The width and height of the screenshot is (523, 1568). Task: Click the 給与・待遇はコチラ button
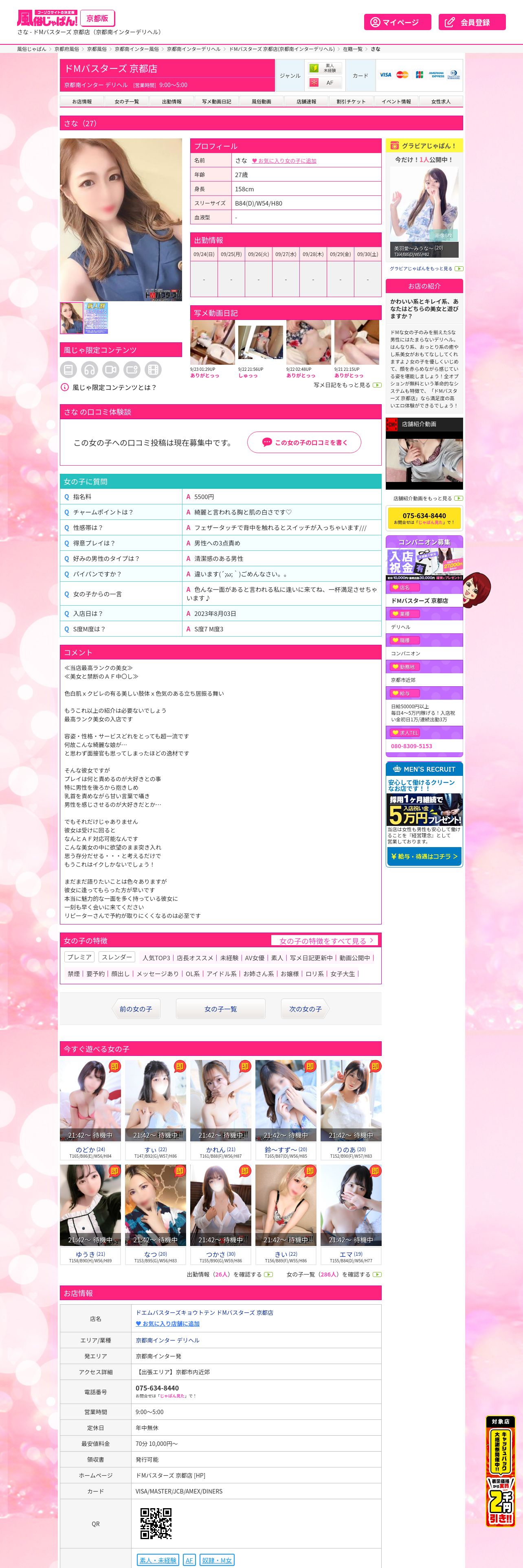424,856
